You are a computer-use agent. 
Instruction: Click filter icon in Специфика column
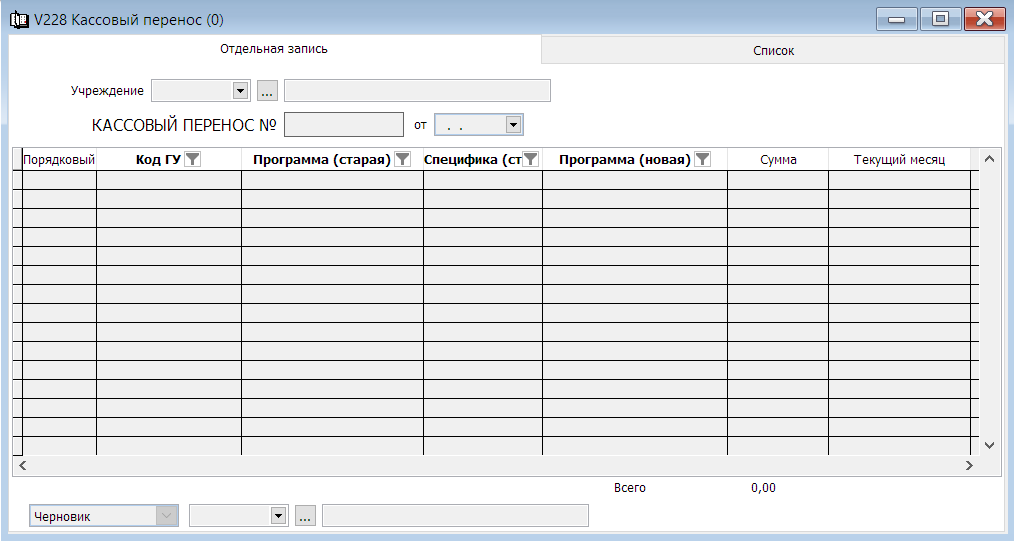coord(531,159)
